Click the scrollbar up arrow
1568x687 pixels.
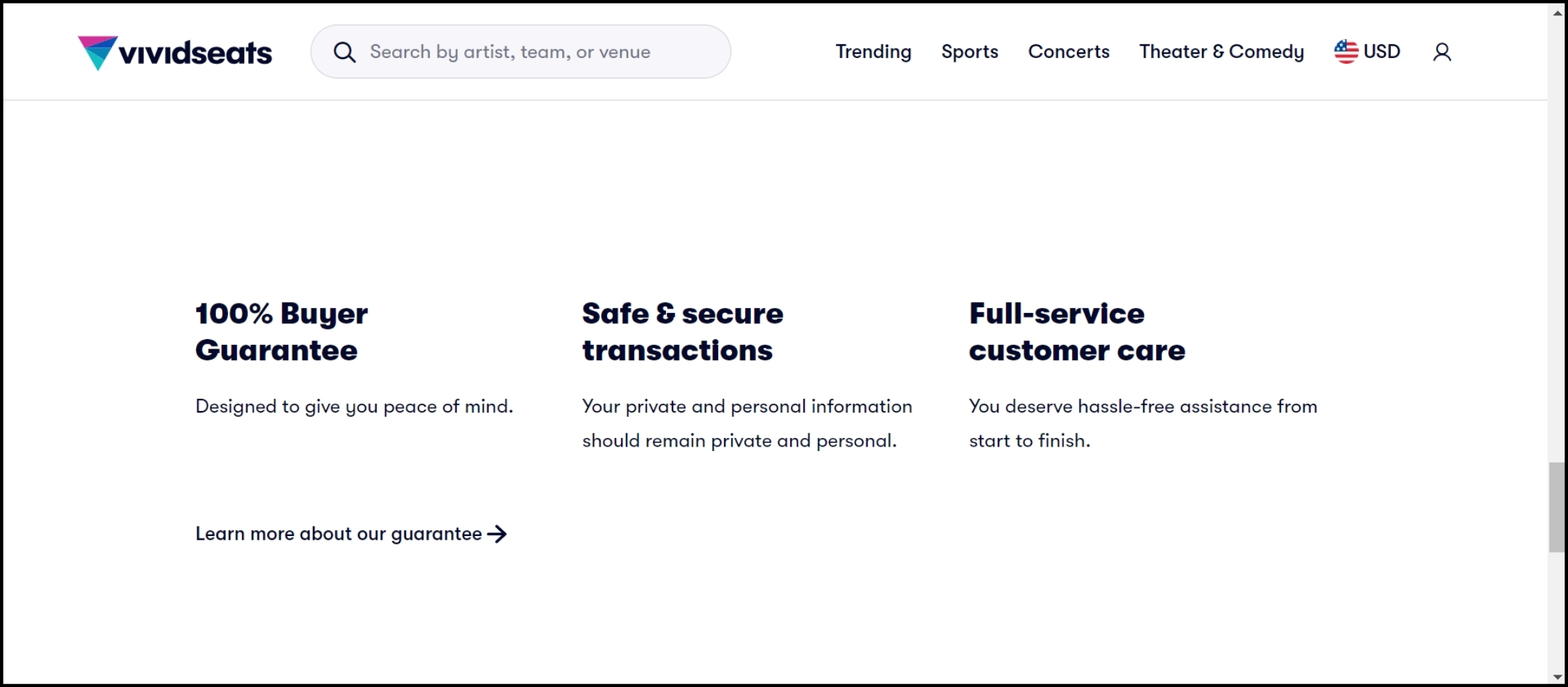(1557, 12)
